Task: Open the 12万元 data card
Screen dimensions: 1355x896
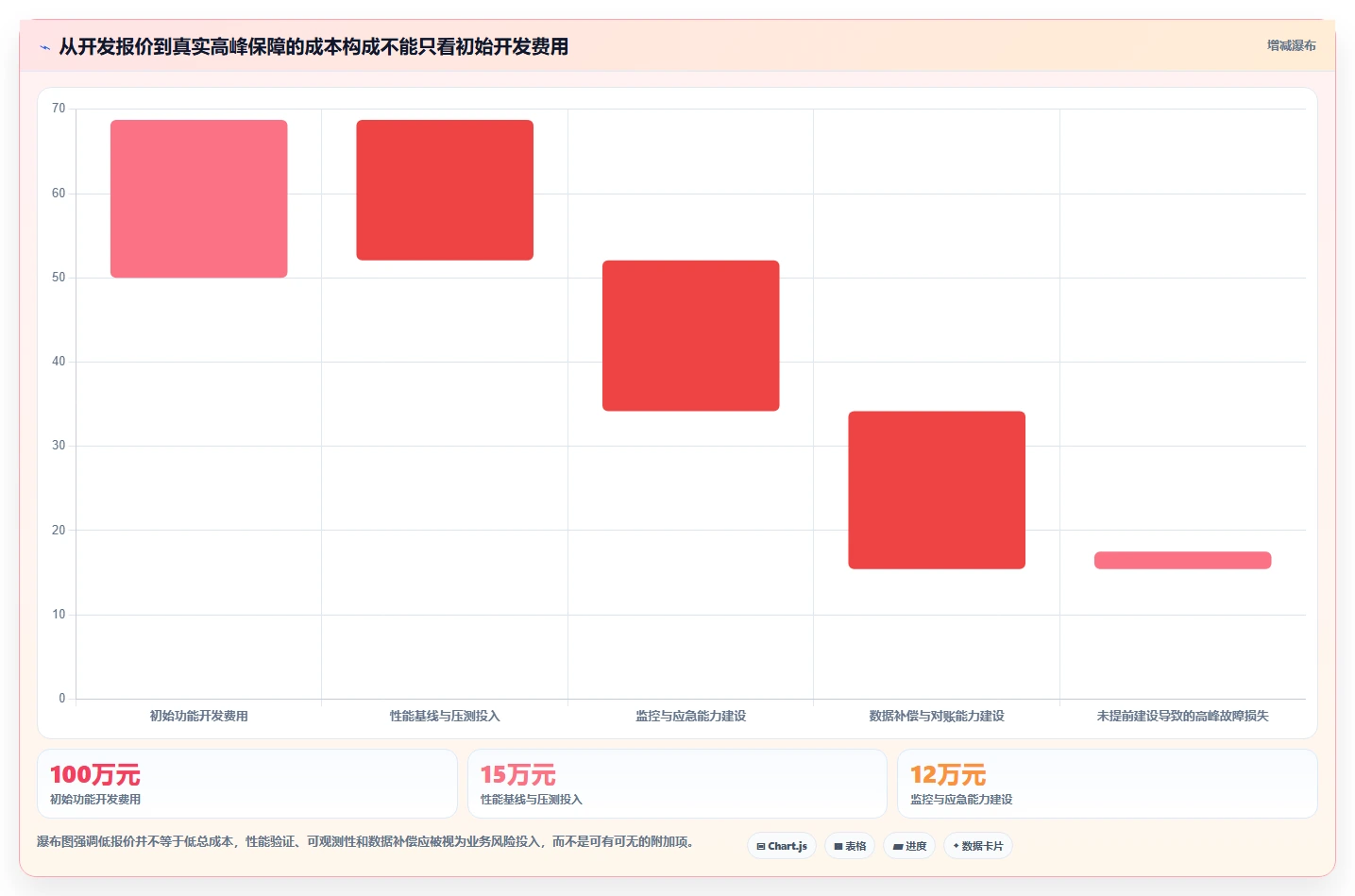Action: [x=1107, y=784]
